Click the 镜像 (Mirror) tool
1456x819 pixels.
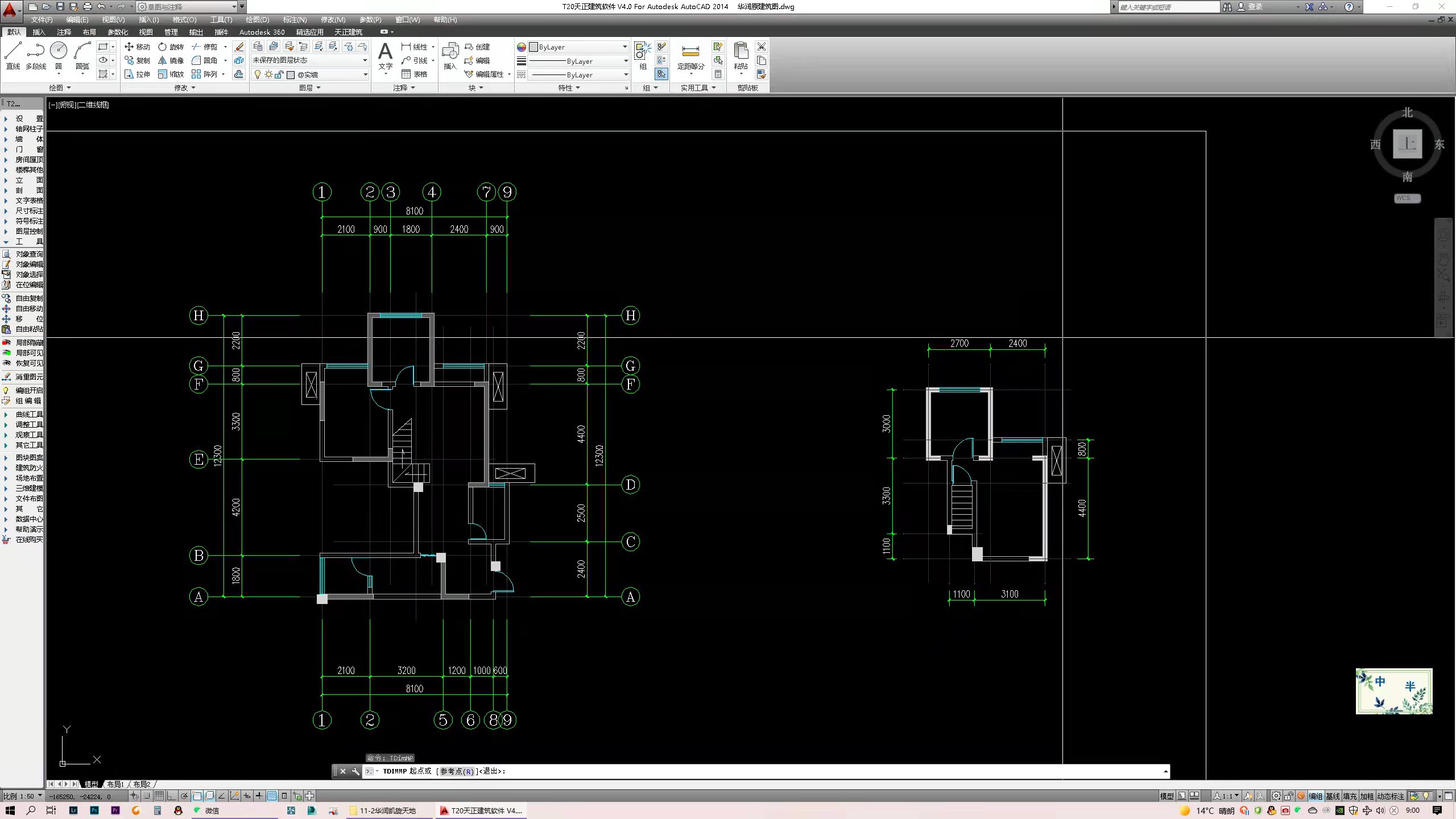[x=171, y=60]
